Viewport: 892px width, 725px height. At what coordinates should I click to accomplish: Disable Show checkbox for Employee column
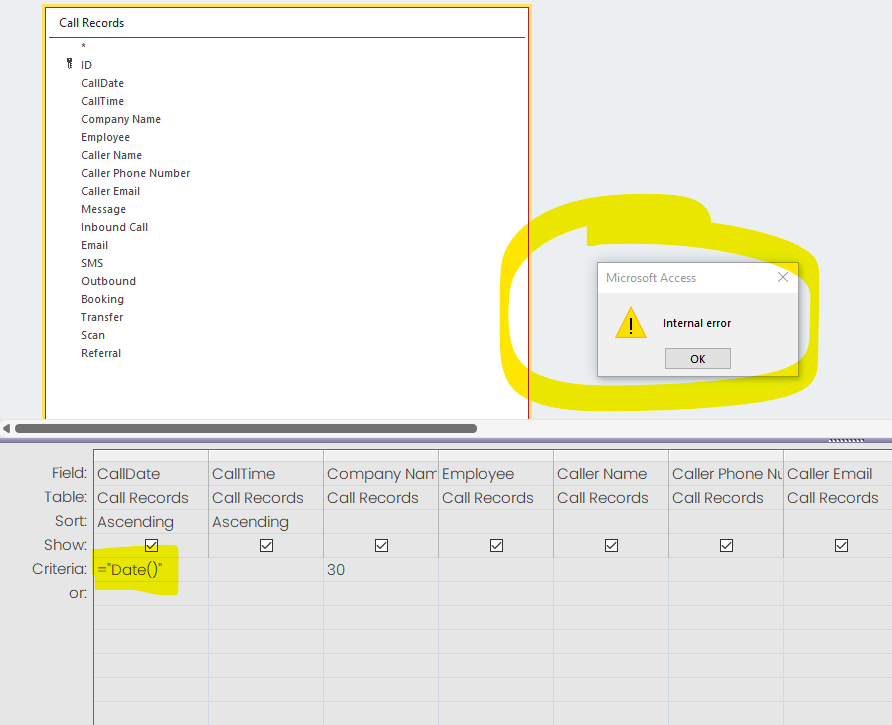pos(496,546)
